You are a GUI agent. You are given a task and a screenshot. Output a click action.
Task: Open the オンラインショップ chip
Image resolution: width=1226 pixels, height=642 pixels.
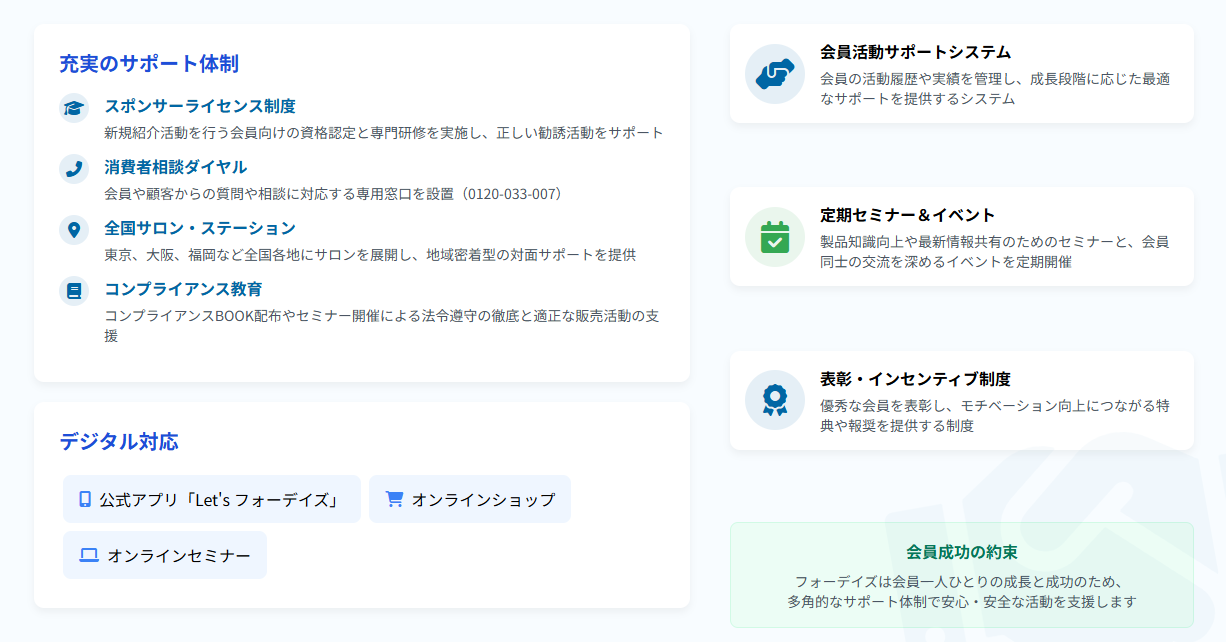point(470,499)
